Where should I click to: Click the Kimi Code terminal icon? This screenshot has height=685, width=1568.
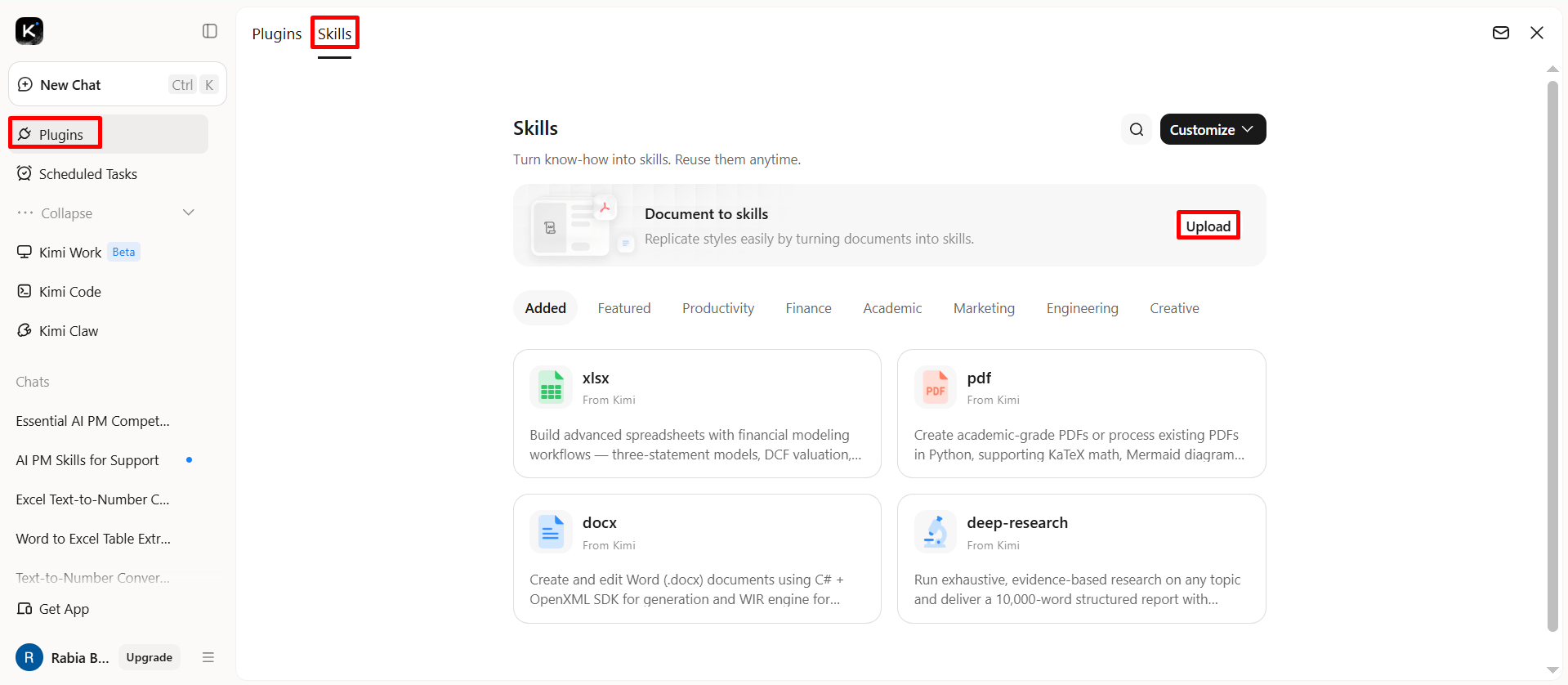point(25,291)
